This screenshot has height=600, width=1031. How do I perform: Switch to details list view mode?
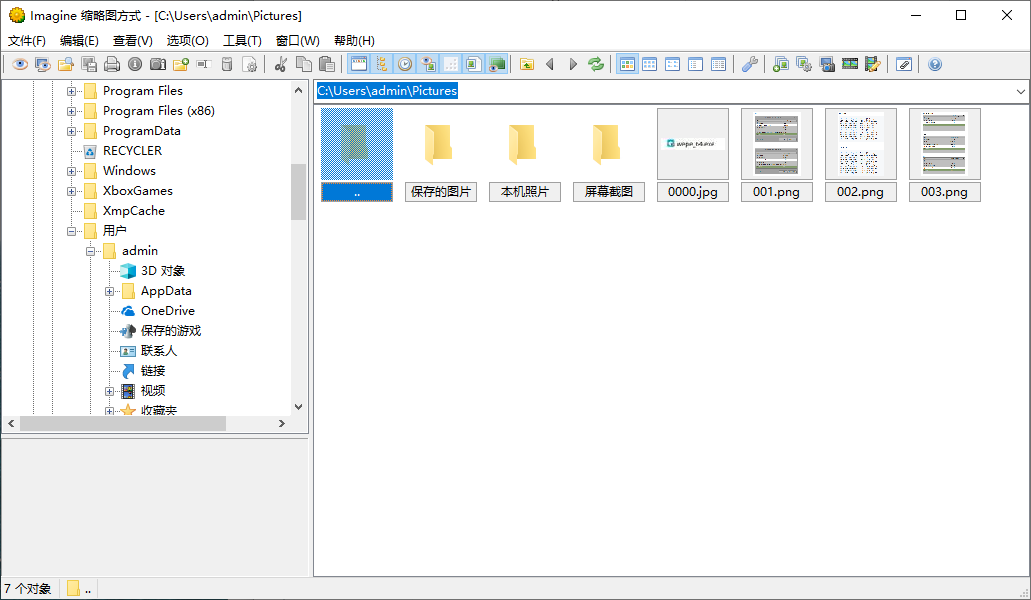point(719,64)
